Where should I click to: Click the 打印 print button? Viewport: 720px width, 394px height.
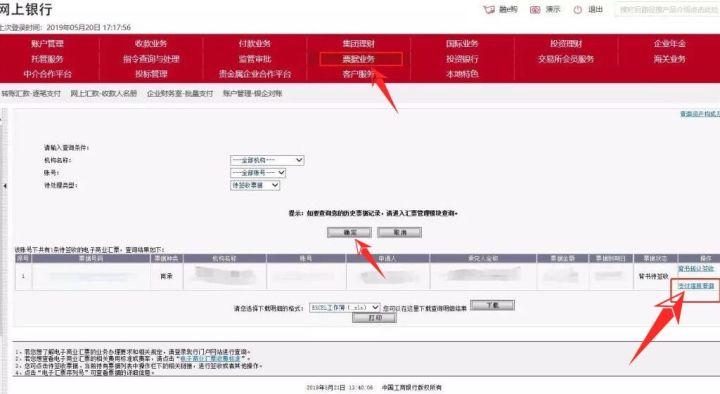click(374, 317)
